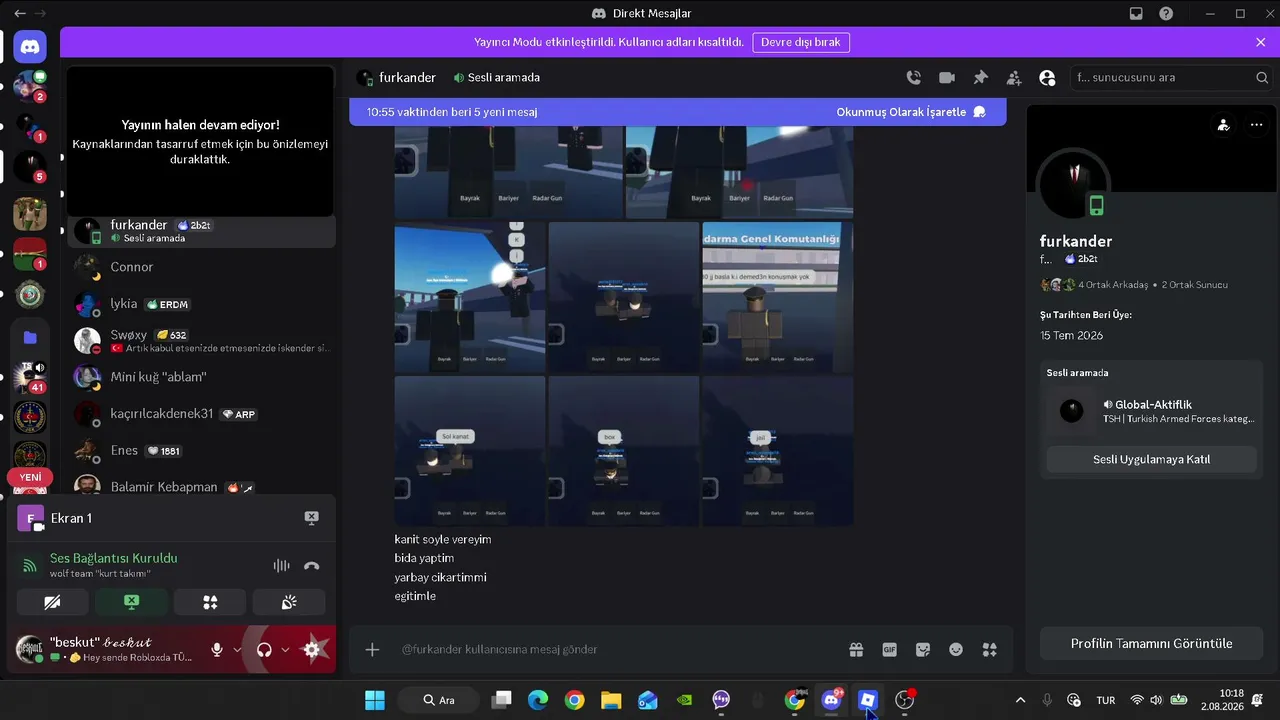Open Swøxy direct message
1280x720 pixels.
[x=202, y=340]
